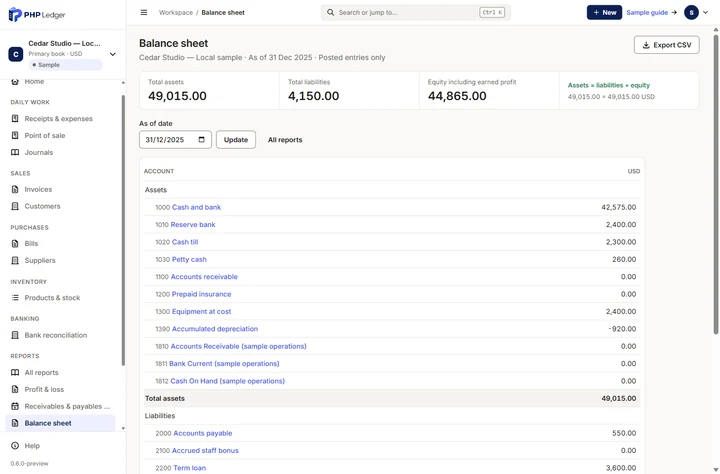The width and height of the screenshot is (720, 474).
Task: Click the main page vertical scrollbar
Action: (x=715, y=184)
